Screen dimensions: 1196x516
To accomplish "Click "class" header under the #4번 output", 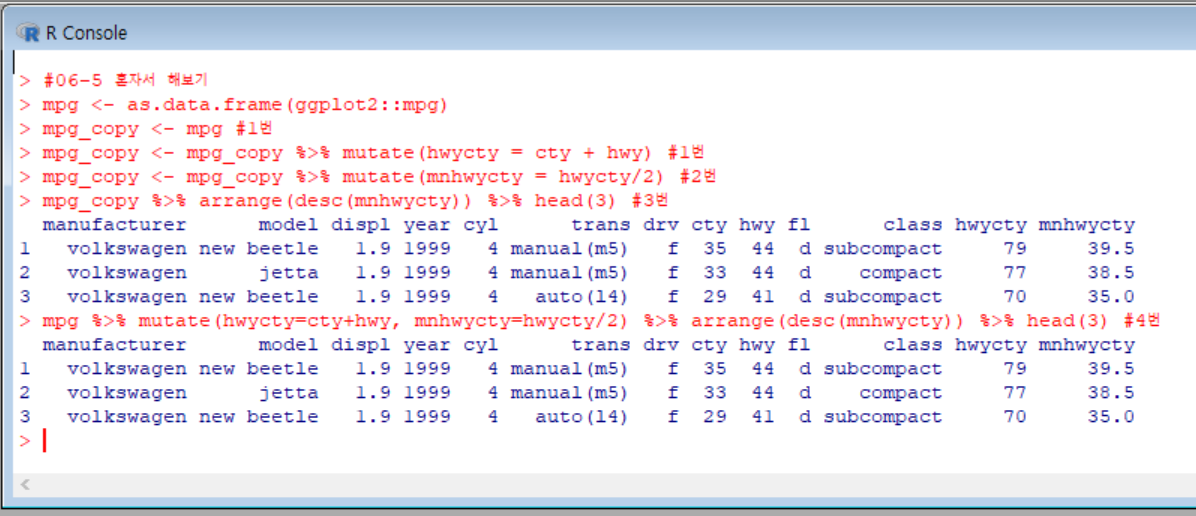I will click(x=912, y=345).
